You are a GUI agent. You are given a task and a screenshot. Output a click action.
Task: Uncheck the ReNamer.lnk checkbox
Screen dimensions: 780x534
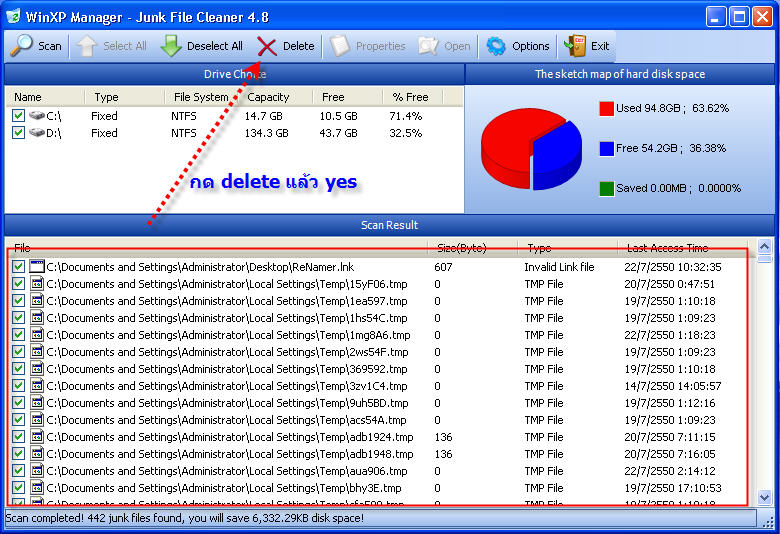pos(18,267)
